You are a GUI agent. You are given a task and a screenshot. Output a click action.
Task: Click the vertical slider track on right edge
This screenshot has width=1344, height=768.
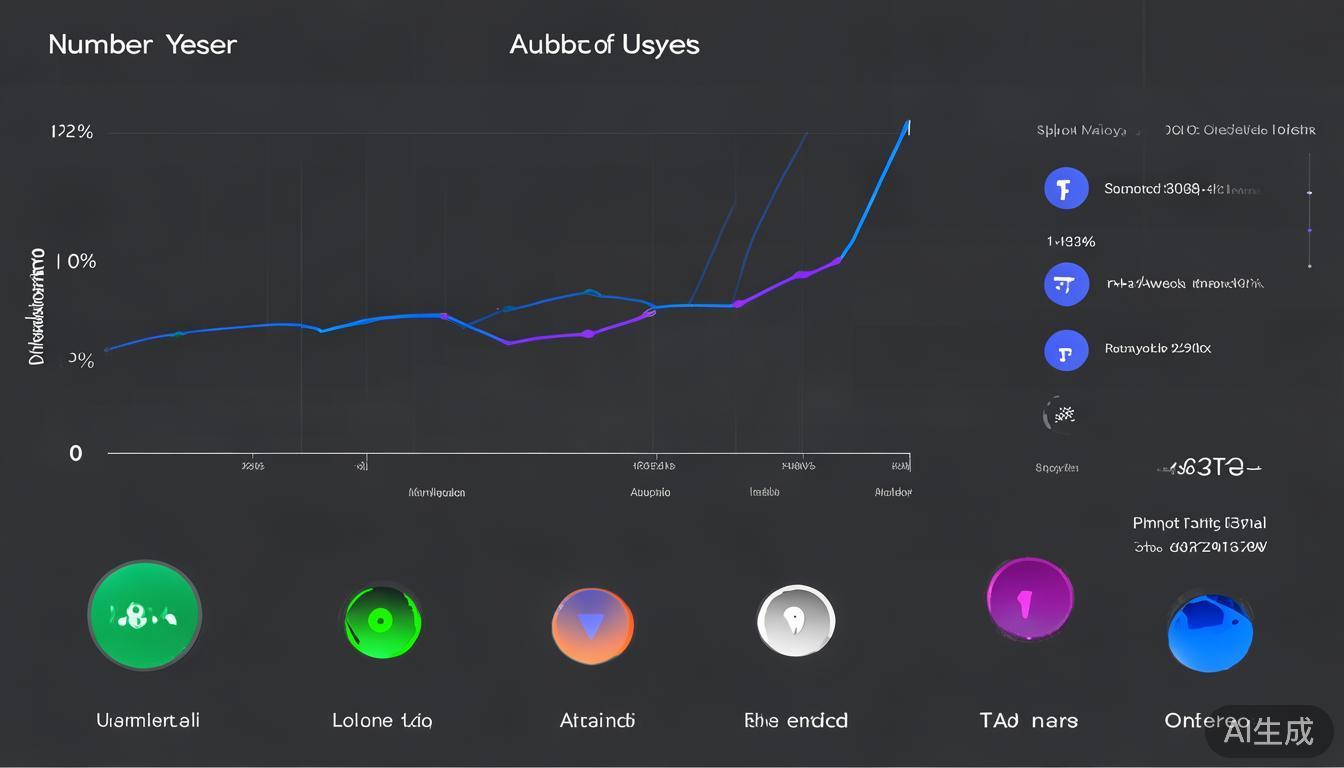[x=1309, y=211]
